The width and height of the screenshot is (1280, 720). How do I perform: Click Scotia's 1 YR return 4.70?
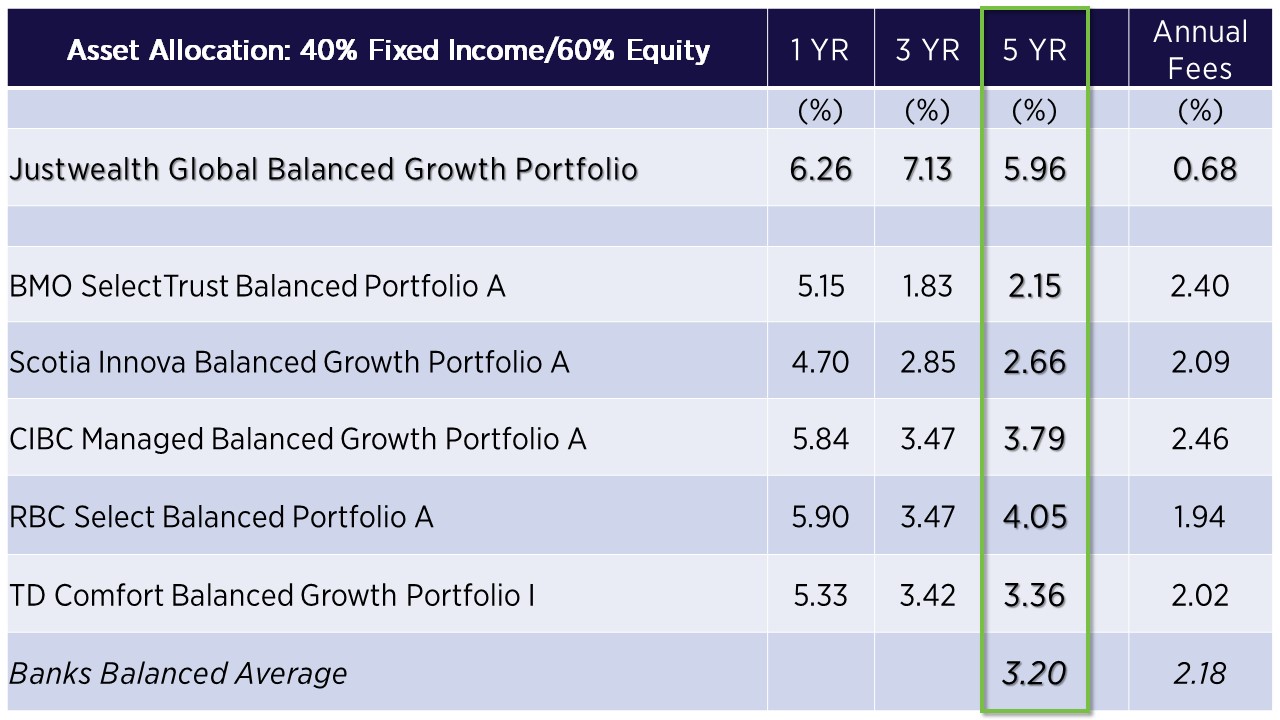820,362
